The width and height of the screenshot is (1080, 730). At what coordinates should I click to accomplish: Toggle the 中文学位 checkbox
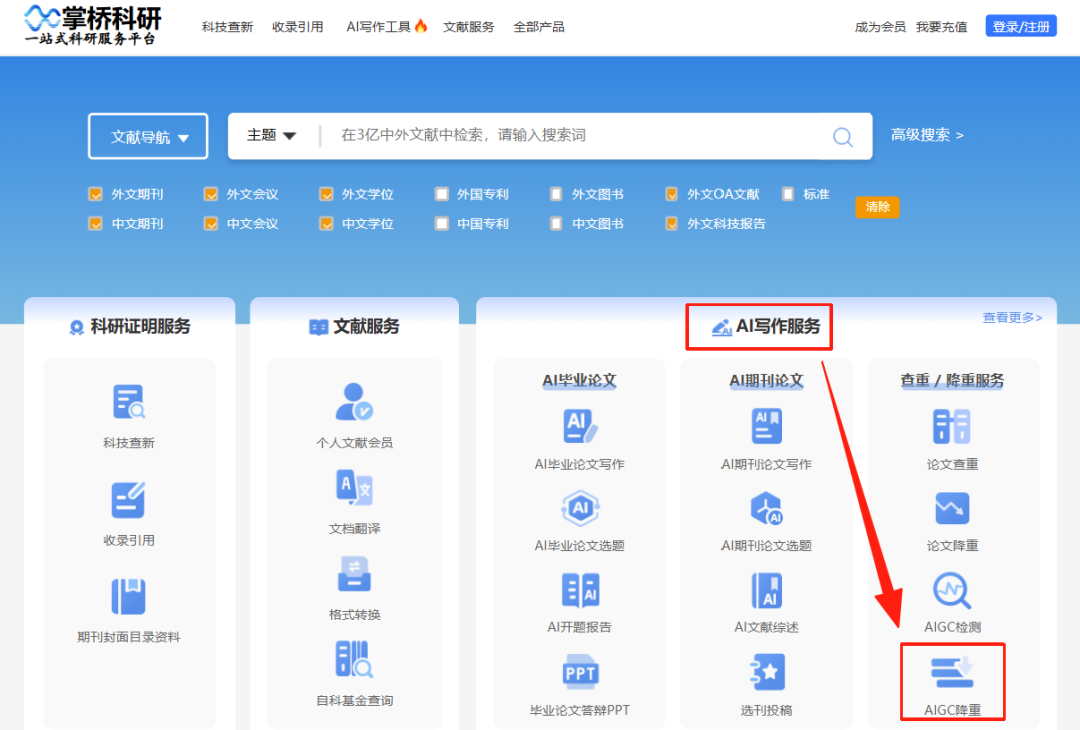pyautogui.click(x=326, y=223)
